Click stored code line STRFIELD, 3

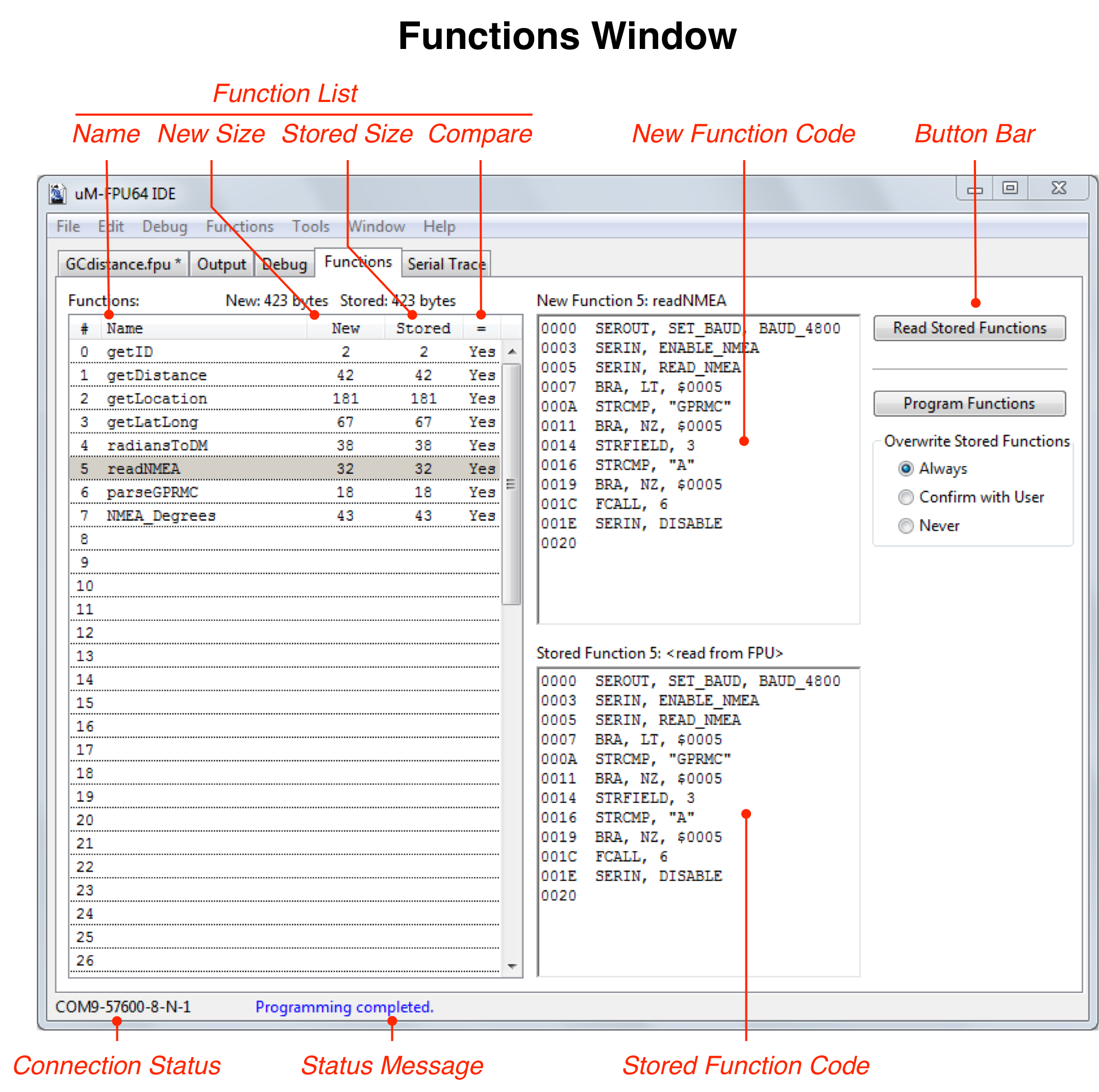[618, 798]
